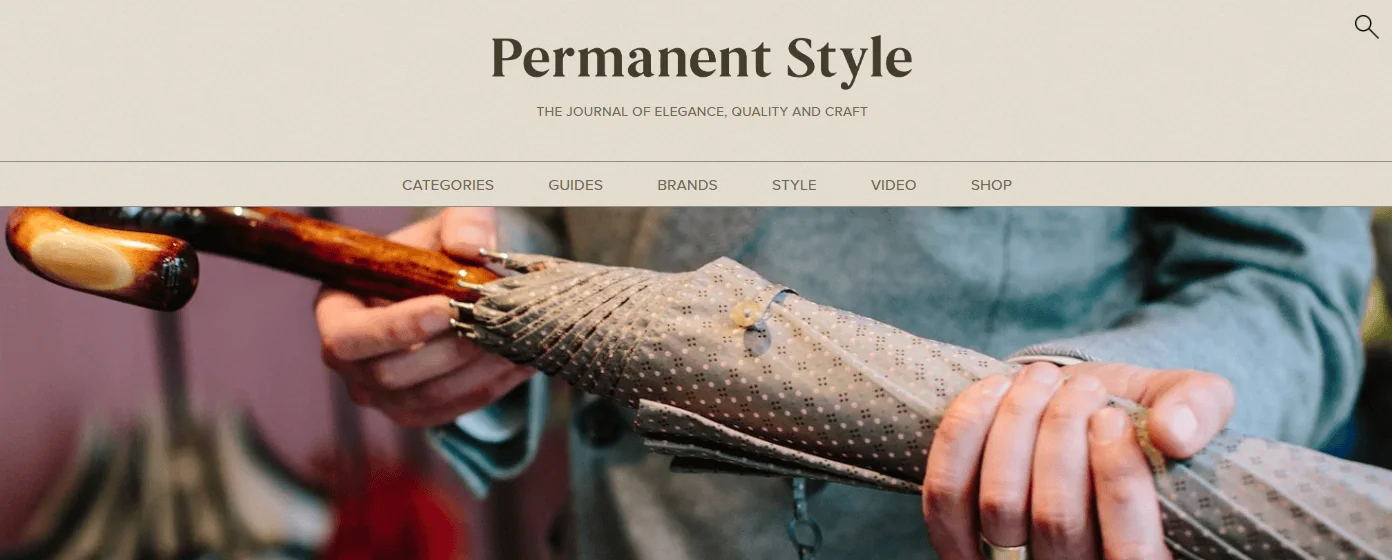
Task: Click the Journal of Elegance tagline
Action: (702, 112)
